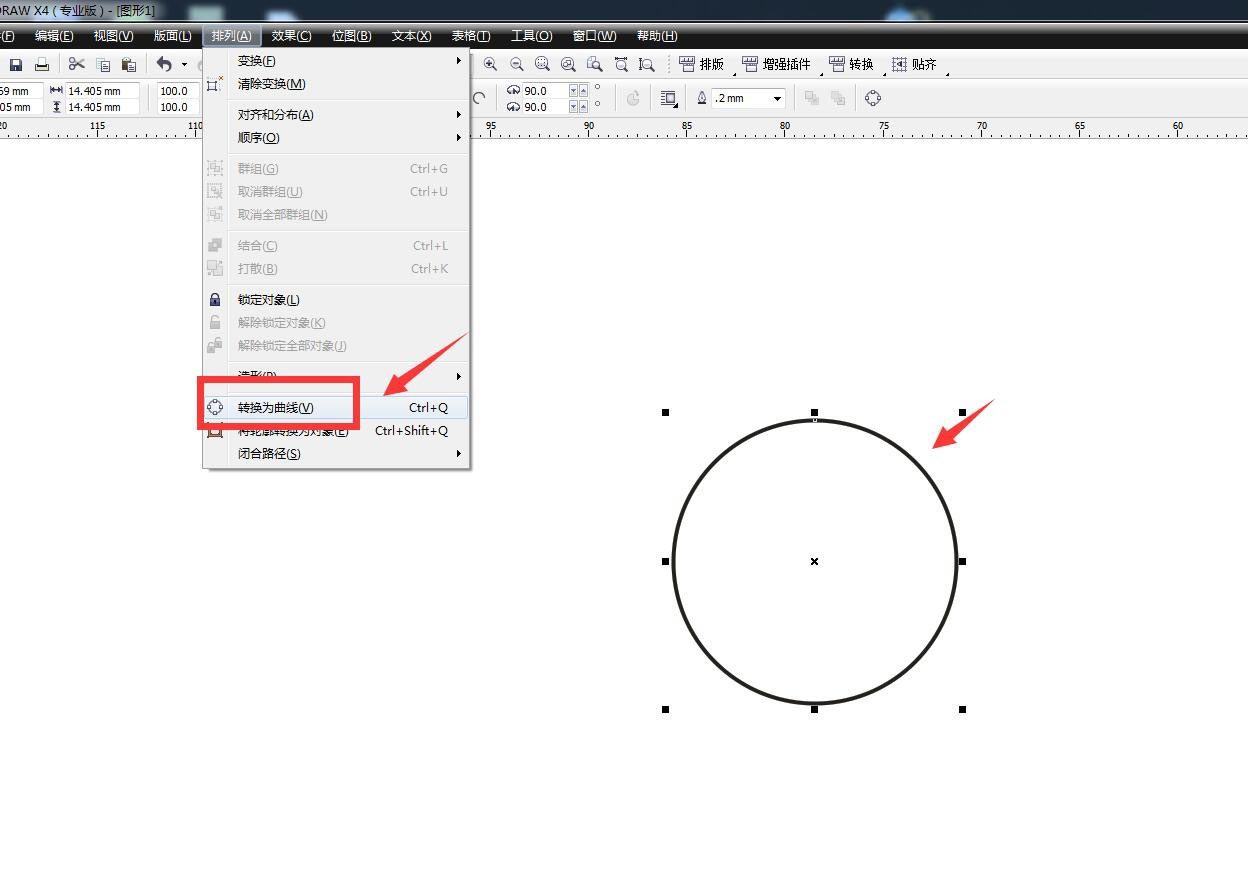The image size is (1248, 879).
Task: Click Convert to Curves icon on property bar
Action: 873,98
